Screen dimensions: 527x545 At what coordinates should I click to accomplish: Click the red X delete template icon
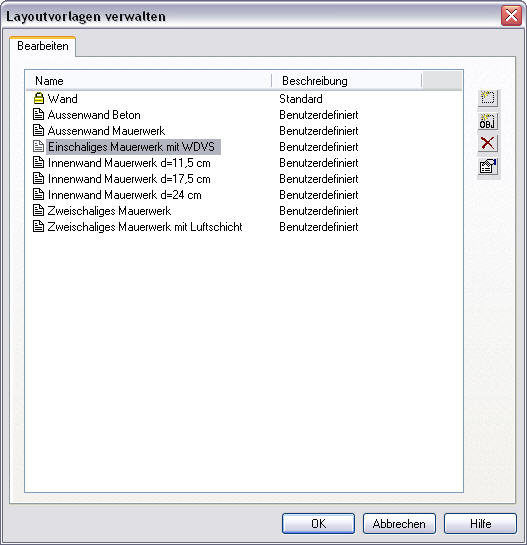(x=488, y=143)
